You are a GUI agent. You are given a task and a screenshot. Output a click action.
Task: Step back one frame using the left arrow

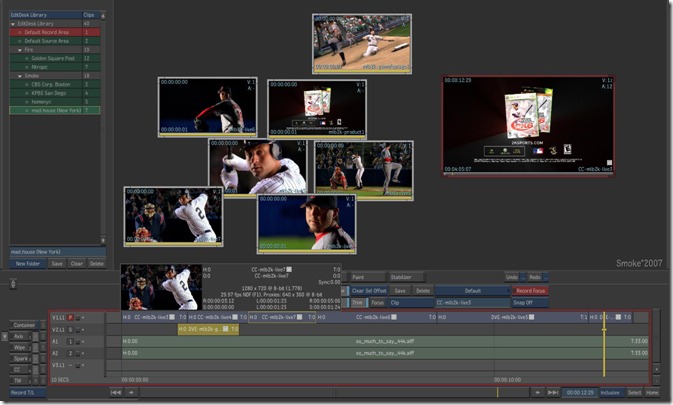pos(131,392)
